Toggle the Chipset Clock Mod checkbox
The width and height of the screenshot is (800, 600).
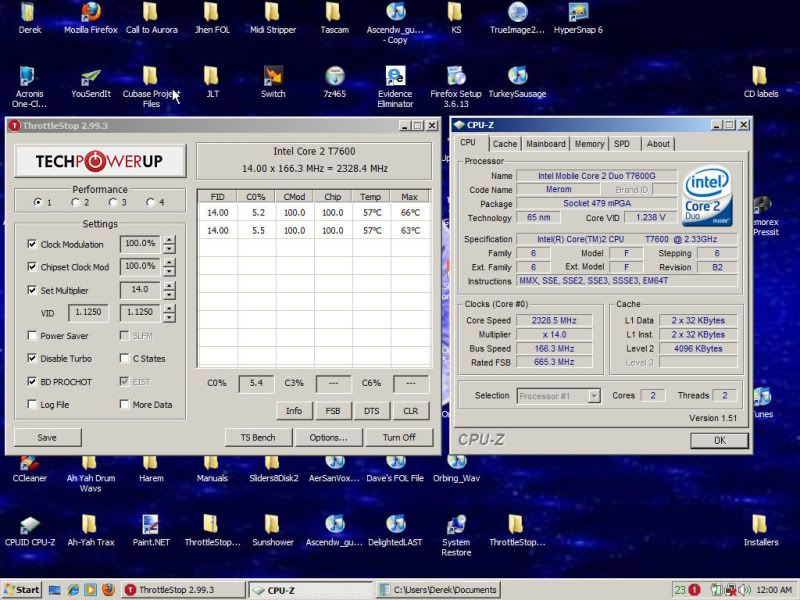[32, 266]
